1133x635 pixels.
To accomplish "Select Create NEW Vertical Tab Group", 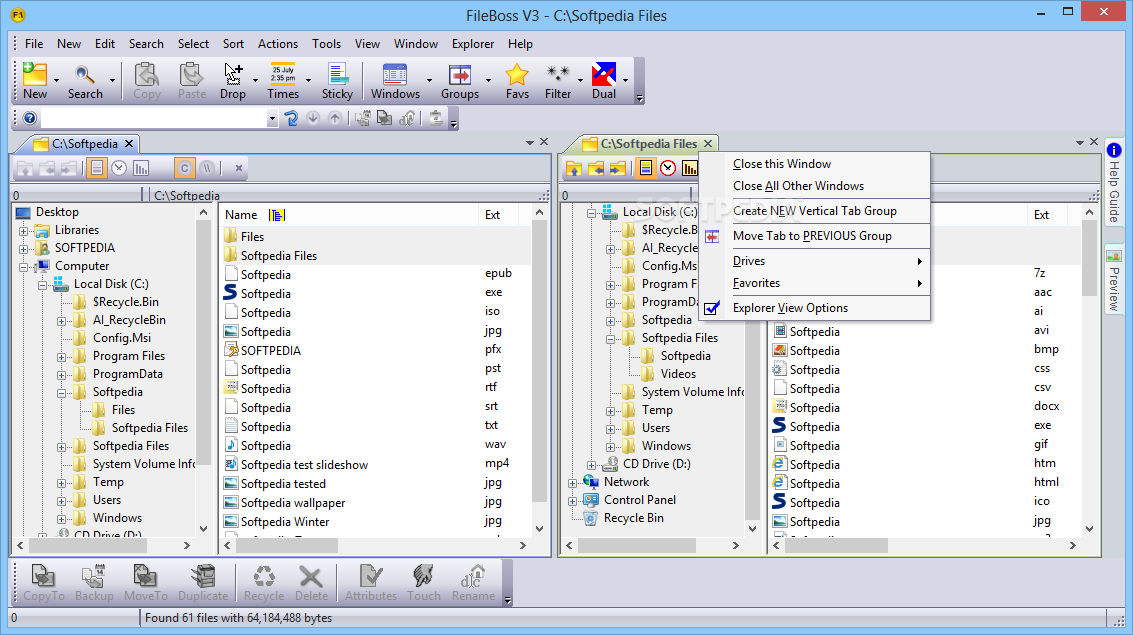I will [x=814, y=211].
